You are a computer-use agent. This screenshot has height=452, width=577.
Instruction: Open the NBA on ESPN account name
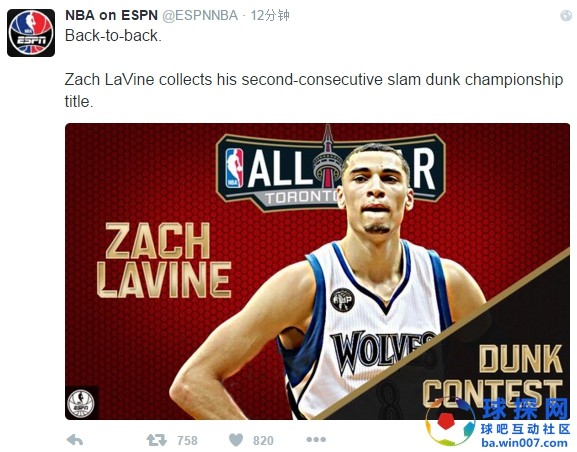(111, 15)
